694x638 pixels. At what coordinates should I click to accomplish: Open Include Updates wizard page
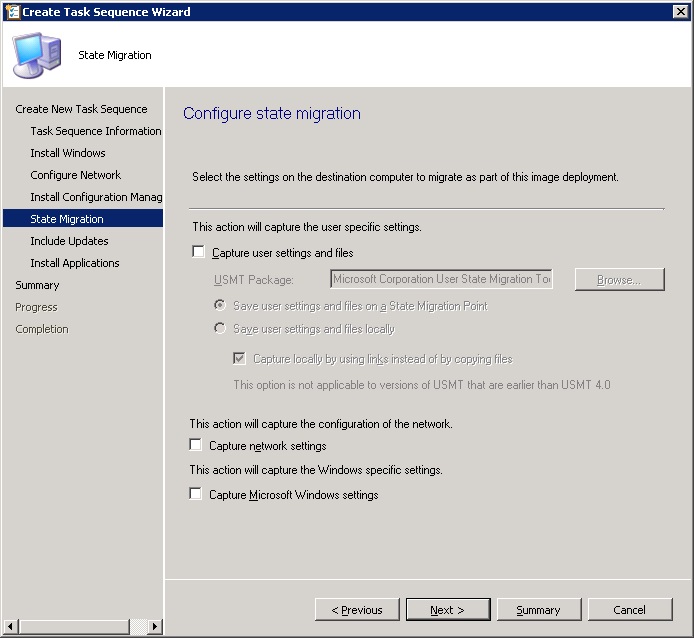[69, 241]
